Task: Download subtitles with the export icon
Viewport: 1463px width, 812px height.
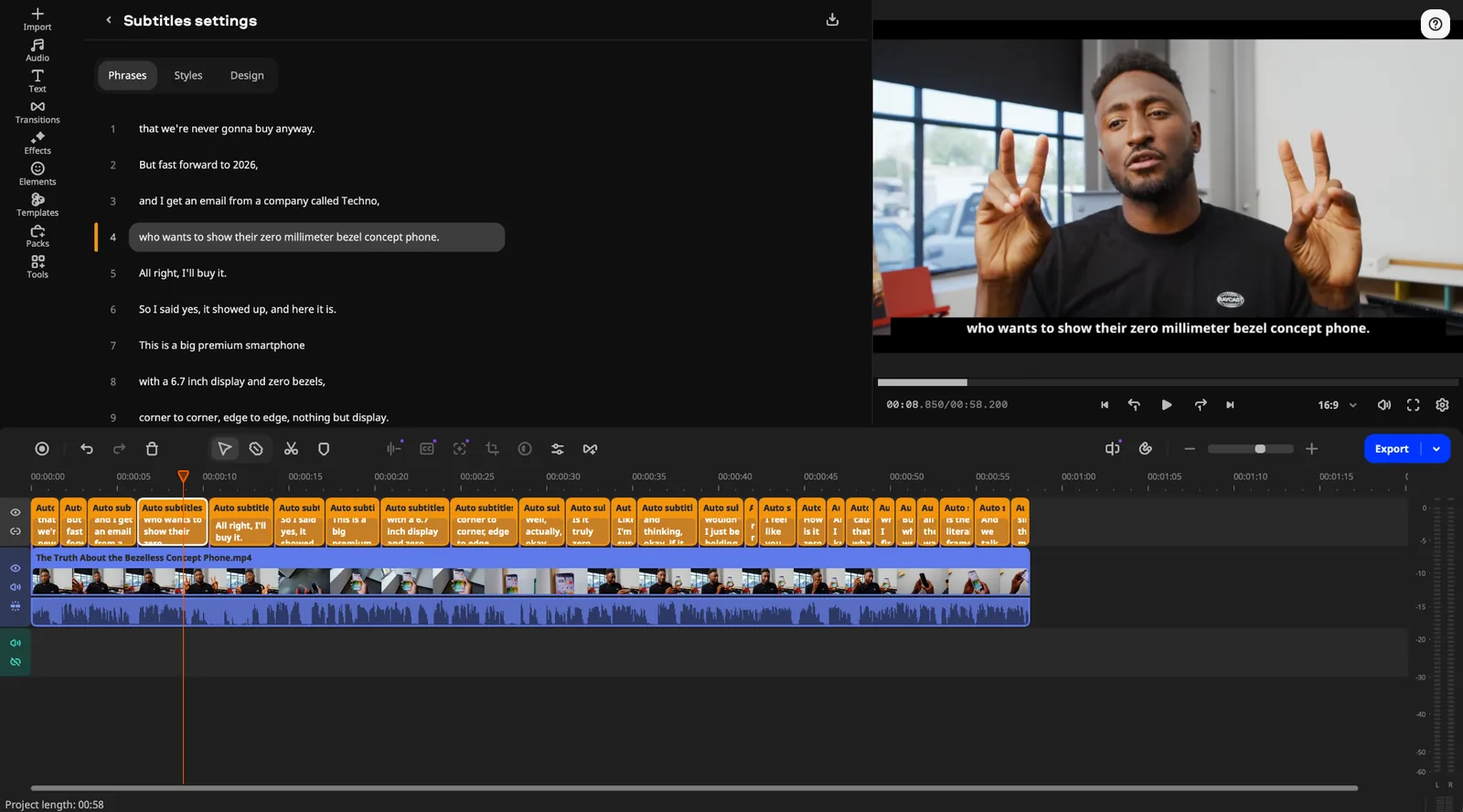Action: pyautogui.click(x=832, y=20)
